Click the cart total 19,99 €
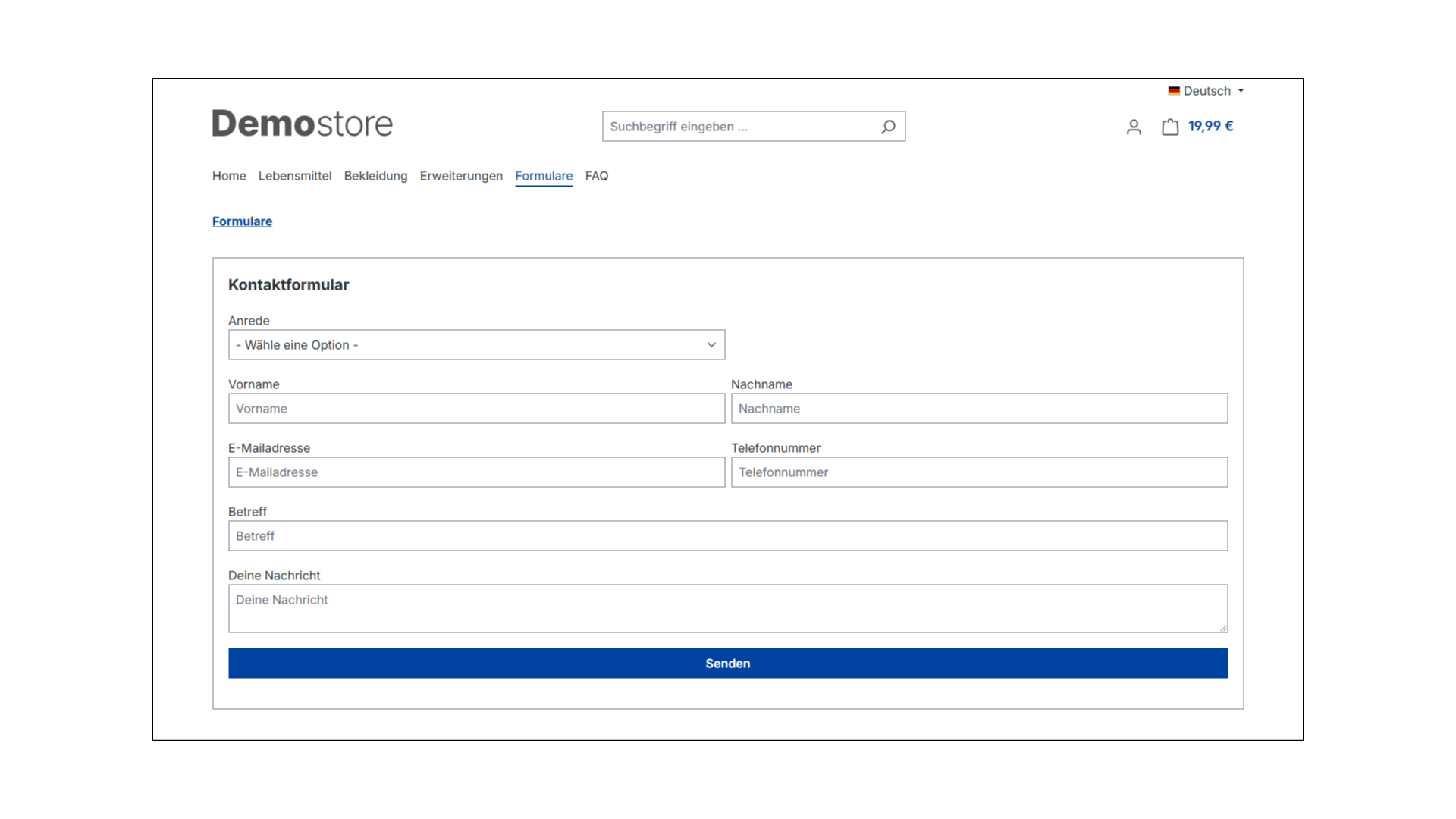The height and width of the screenshot is (819, 1456). click(x=1210, y=127)
